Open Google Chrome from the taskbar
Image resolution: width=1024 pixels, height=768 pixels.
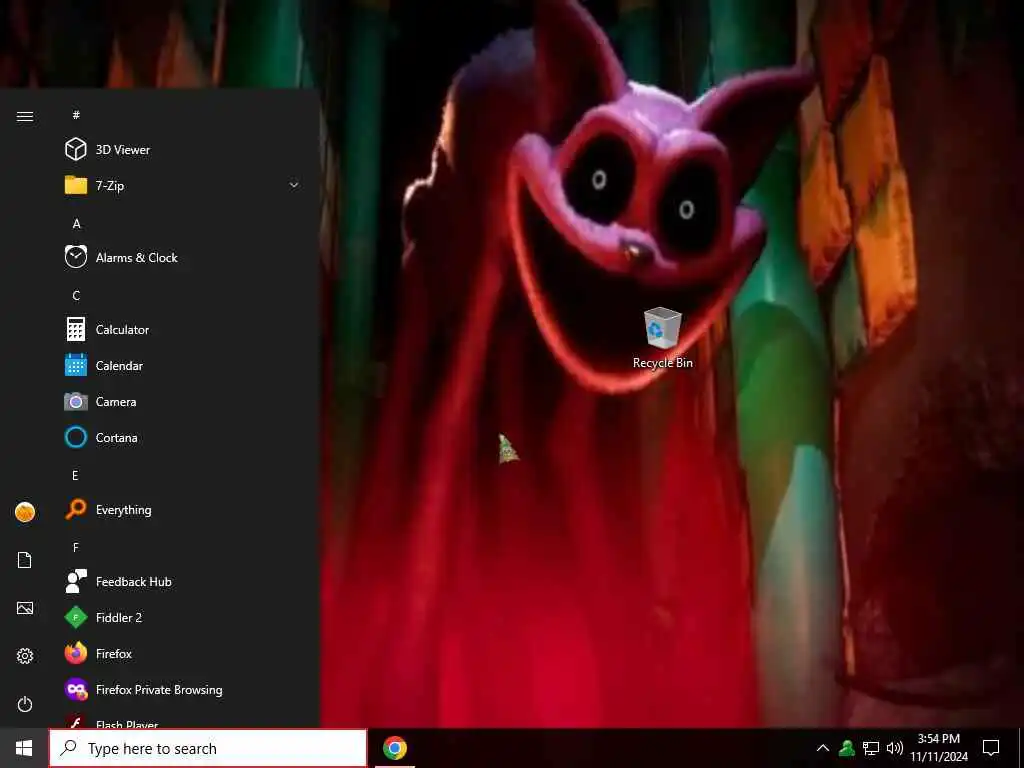click(x=394, y=748)
